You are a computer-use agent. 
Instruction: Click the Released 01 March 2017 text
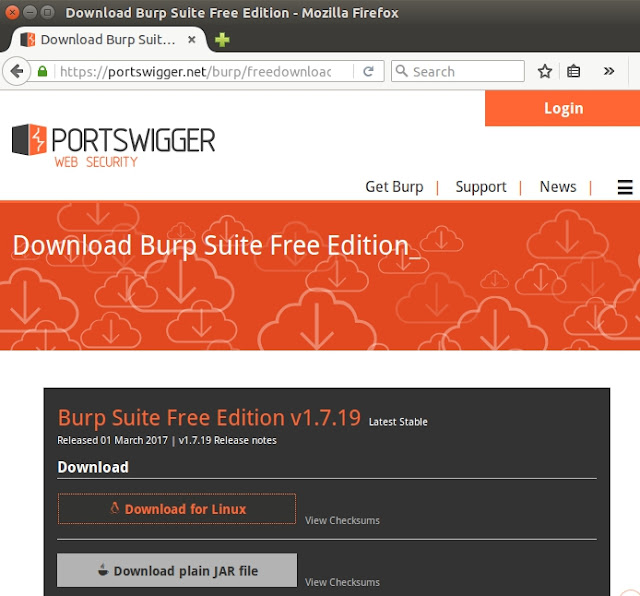[112, 440]
